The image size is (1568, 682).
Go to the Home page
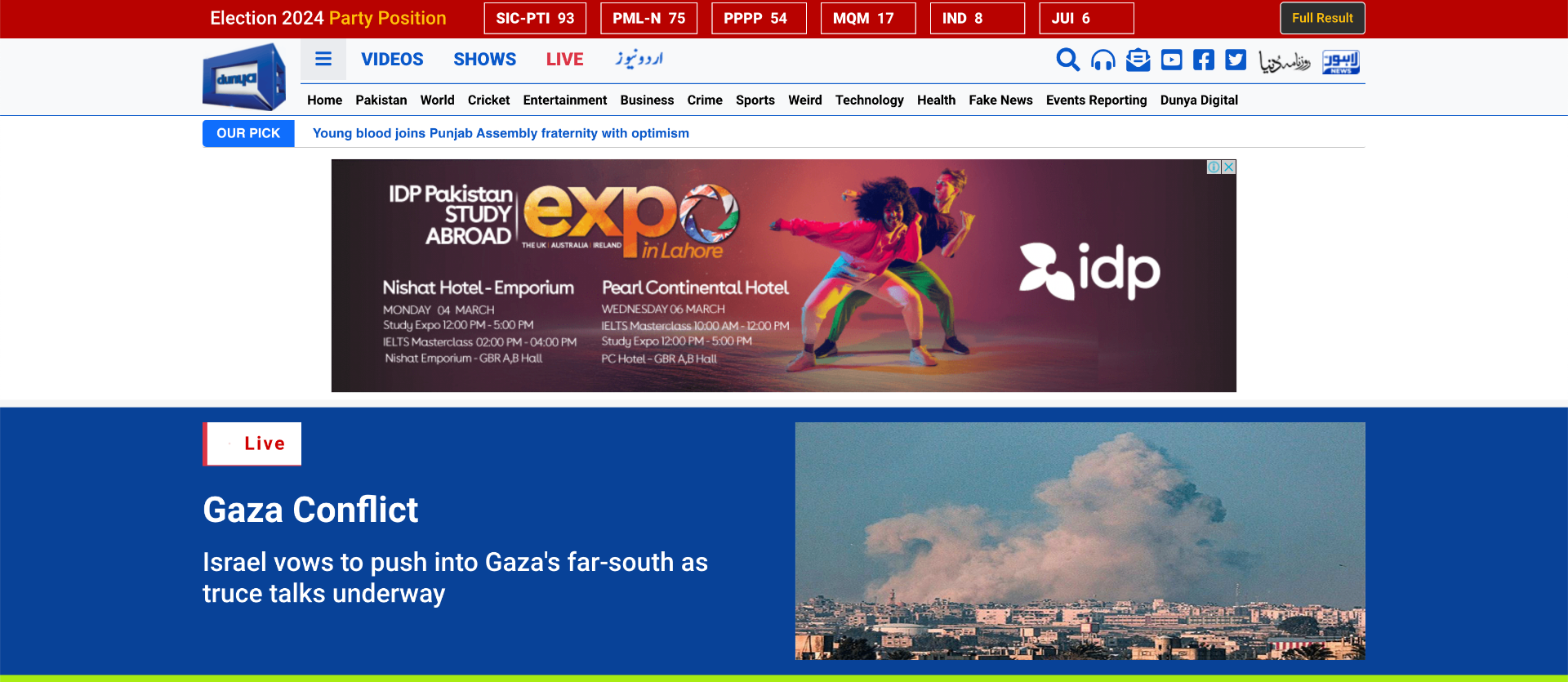point(324,100)
